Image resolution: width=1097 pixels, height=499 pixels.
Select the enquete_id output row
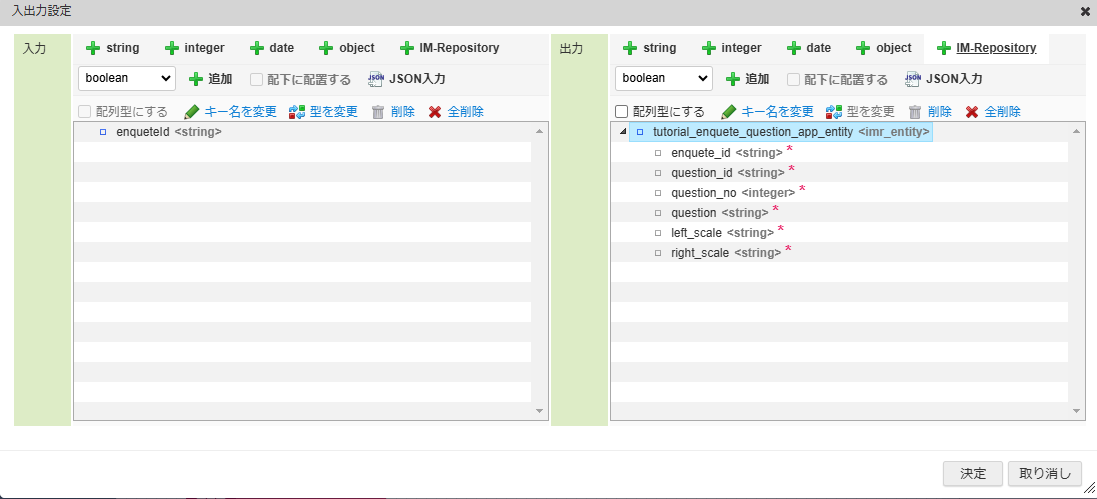840,152
